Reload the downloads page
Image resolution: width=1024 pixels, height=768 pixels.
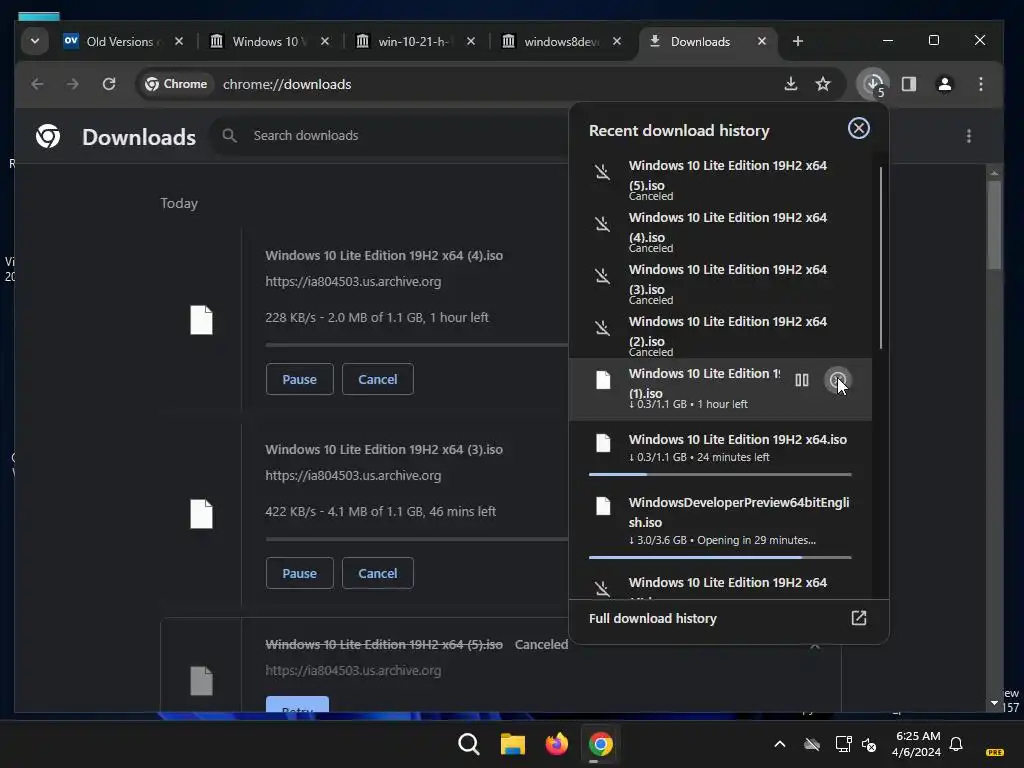pyautogui.click(x=109, y=84)
